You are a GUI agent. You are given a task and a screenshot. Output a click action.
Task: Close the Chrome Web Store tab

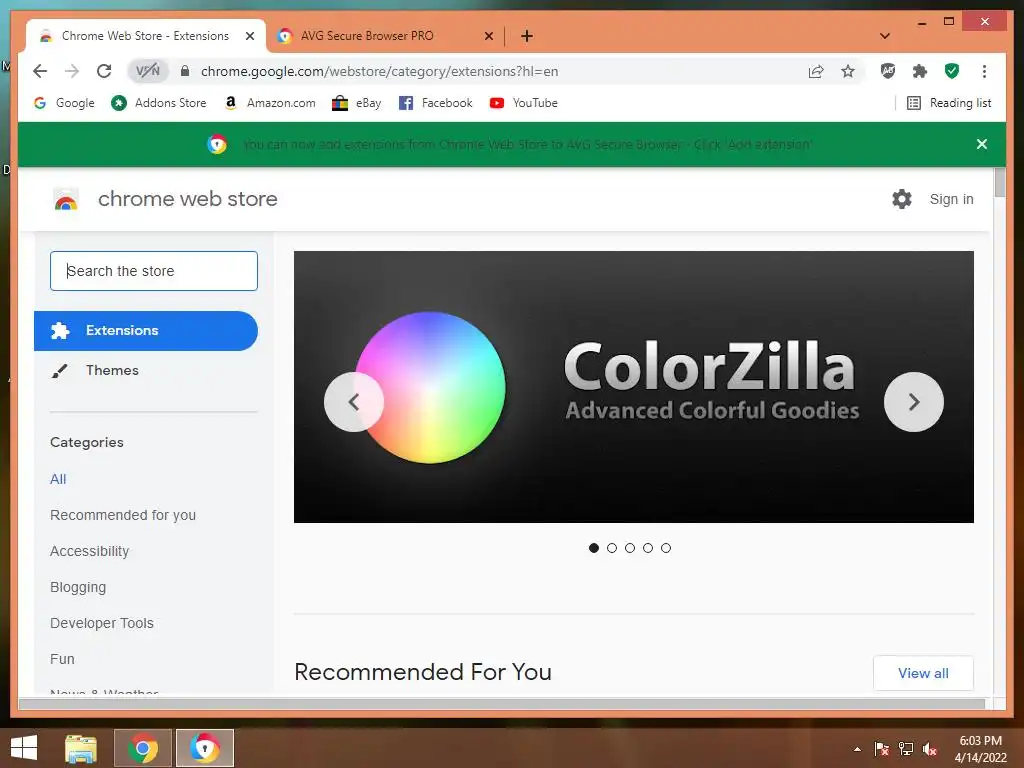point(249,37)
